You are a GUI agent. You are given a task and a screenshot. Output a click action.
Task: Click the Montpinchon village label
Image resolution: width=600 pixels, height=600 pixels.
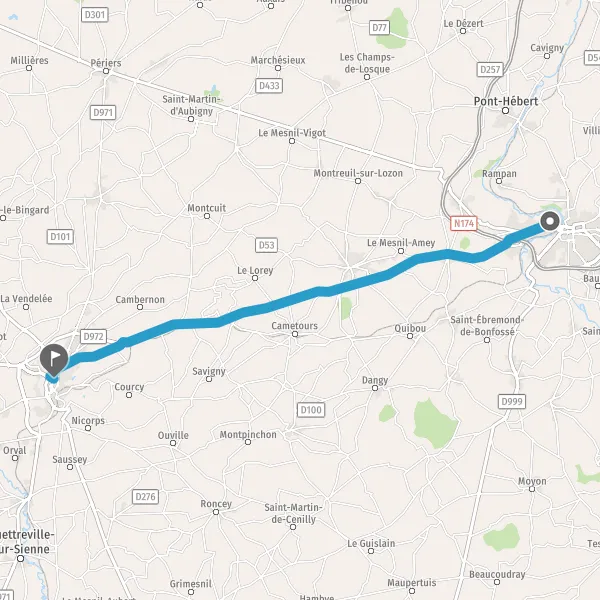248,435
